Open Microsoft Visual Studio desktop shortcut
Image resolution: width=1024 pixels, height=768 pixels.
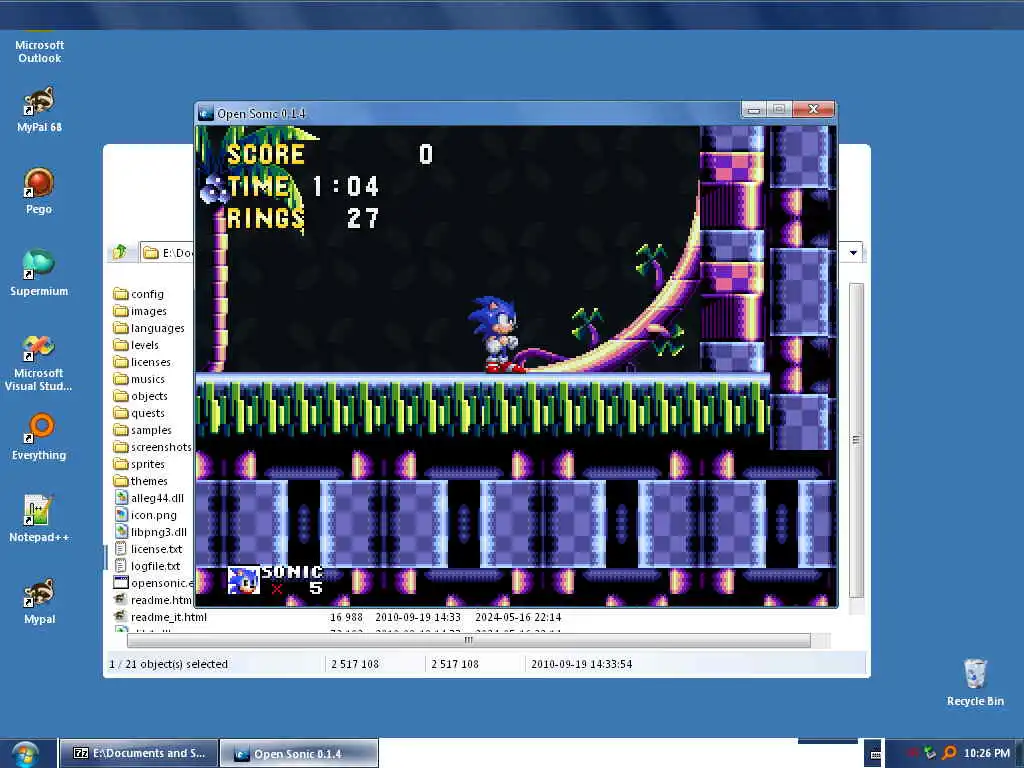[x=39, y=362]
